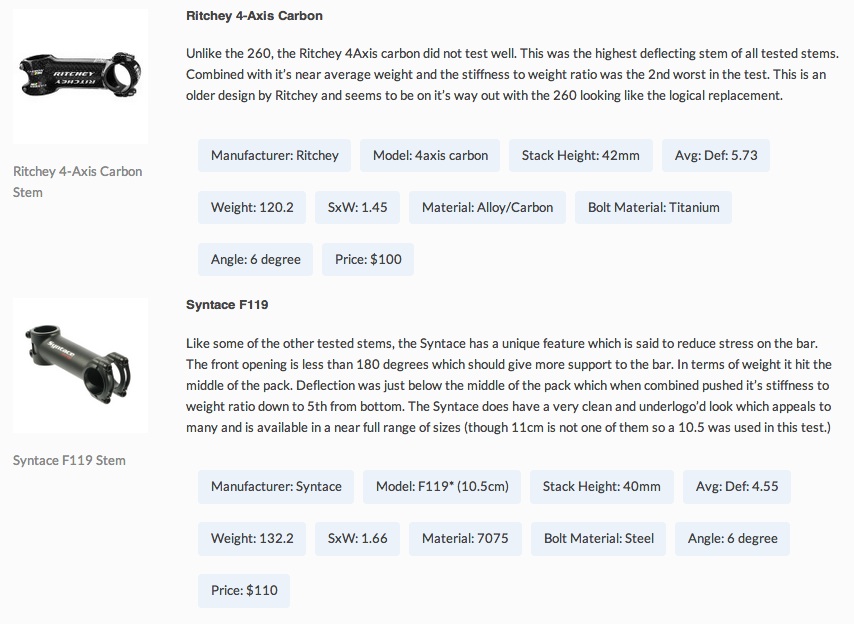Image resolution: width=854 pixels, height=624 pixels.
Task: Select the Manufacturer: Ritchey tag
Action: tap(275, 155)
